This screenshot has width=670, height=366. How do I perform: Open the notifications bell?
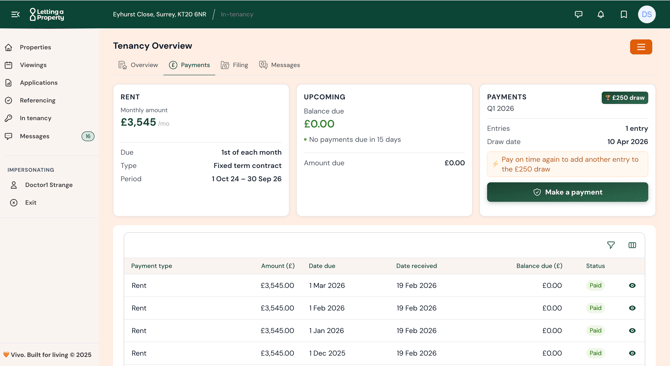601,15
